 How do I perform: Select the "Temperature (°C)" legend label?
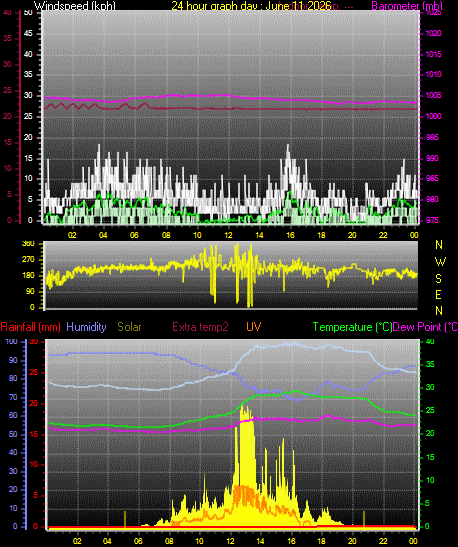pyautogui.click(x=352, y=327)
